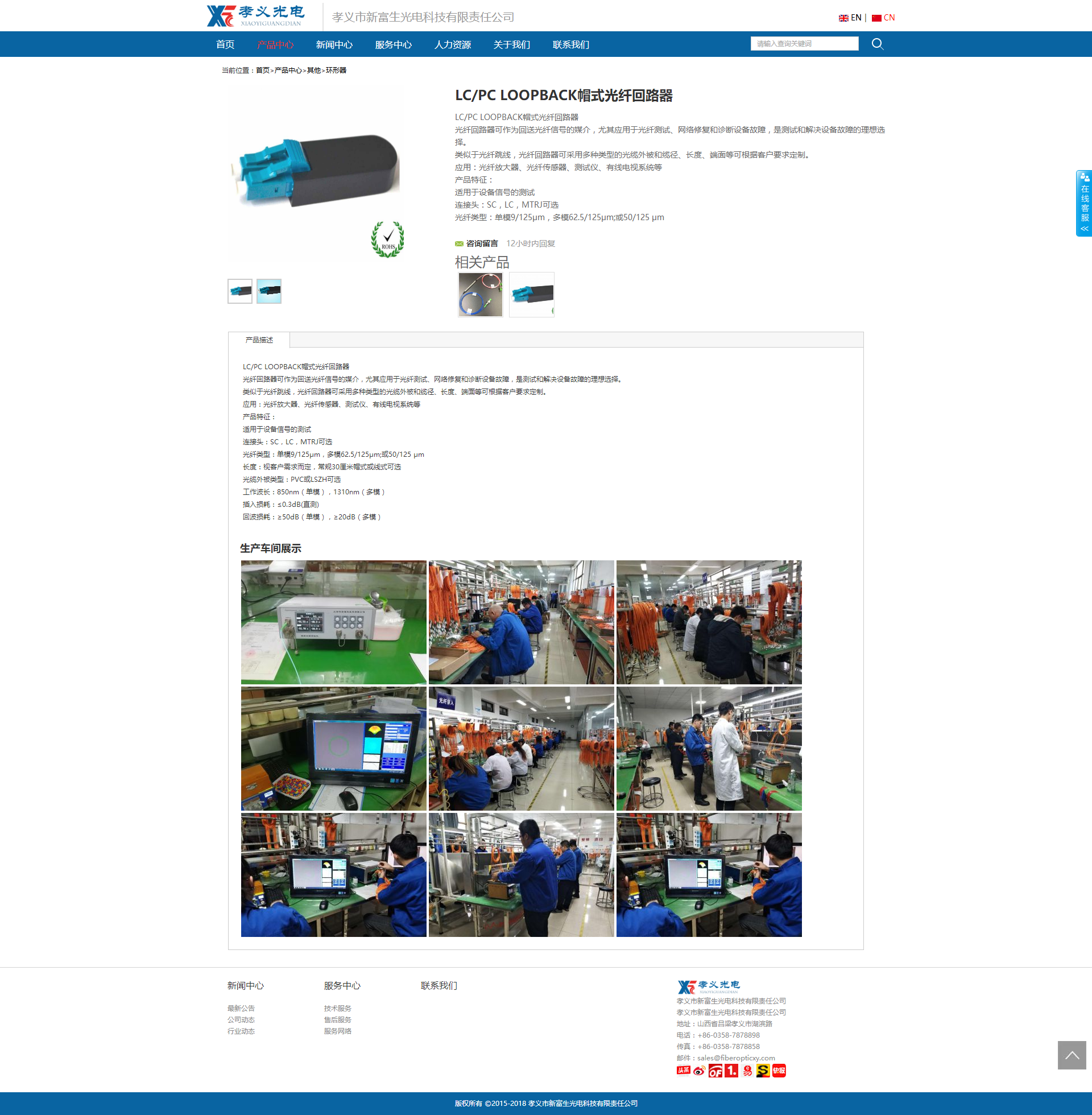Viewport: 1092px width, 1115px height.
Task: Open the 新闻中心 nav menu item
Action: pyautogui.click(x=334, y=44)
